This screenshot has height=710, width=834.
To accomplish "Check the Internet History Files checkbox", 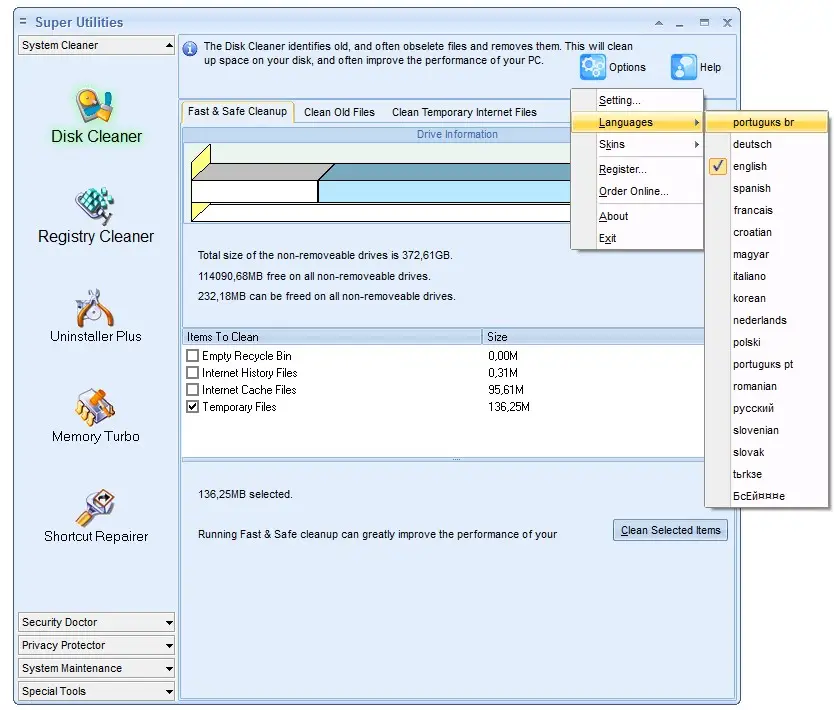I will pyautogui.click(x=193, y=372).
